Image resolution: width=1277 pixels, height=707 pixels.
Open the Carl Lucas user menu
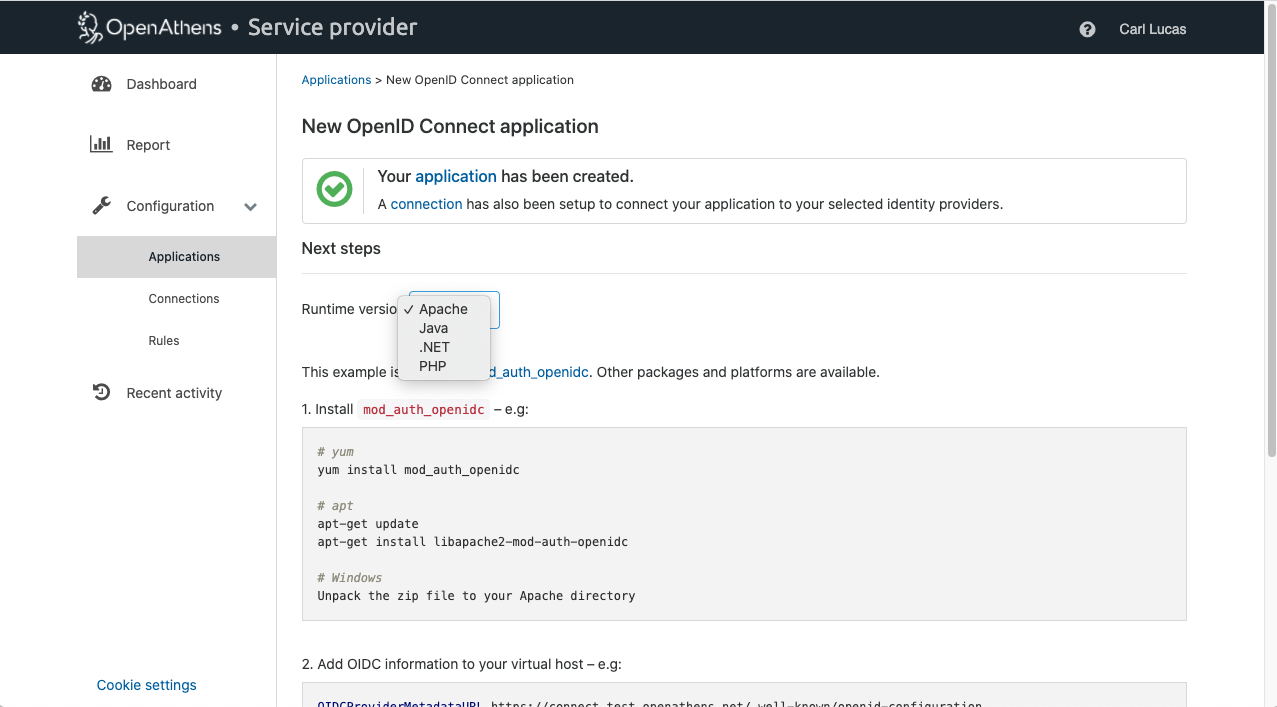[x=1152, y=29]
